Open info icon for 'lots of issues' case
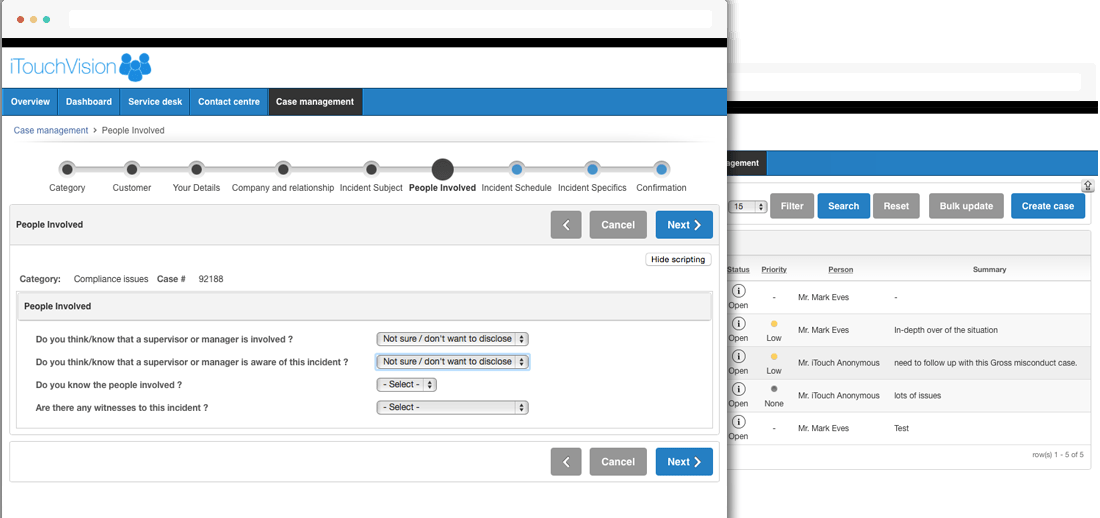The height and width of the screenshot is (518, 1100). [x=739, y=389]
